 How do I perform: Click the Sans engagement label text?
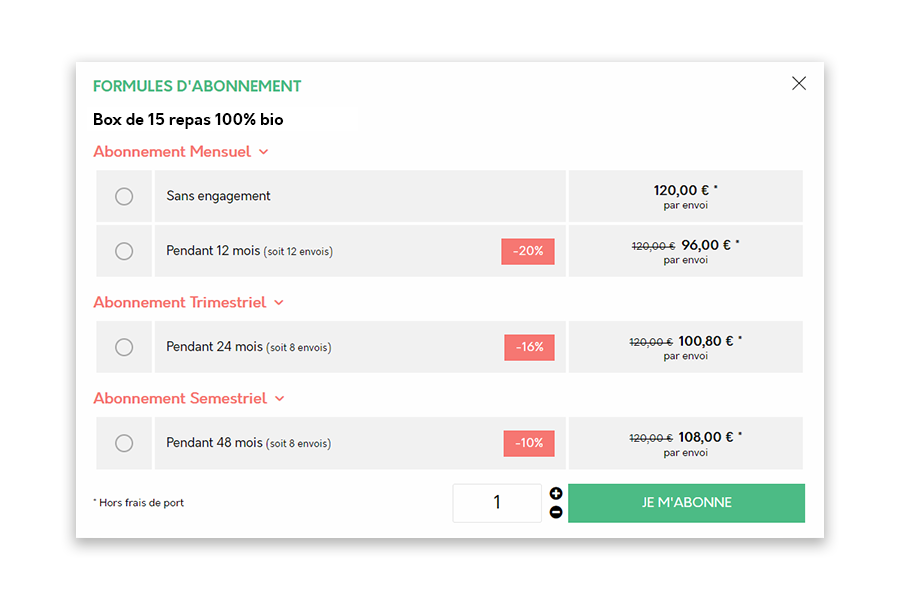tap(218, 196)
